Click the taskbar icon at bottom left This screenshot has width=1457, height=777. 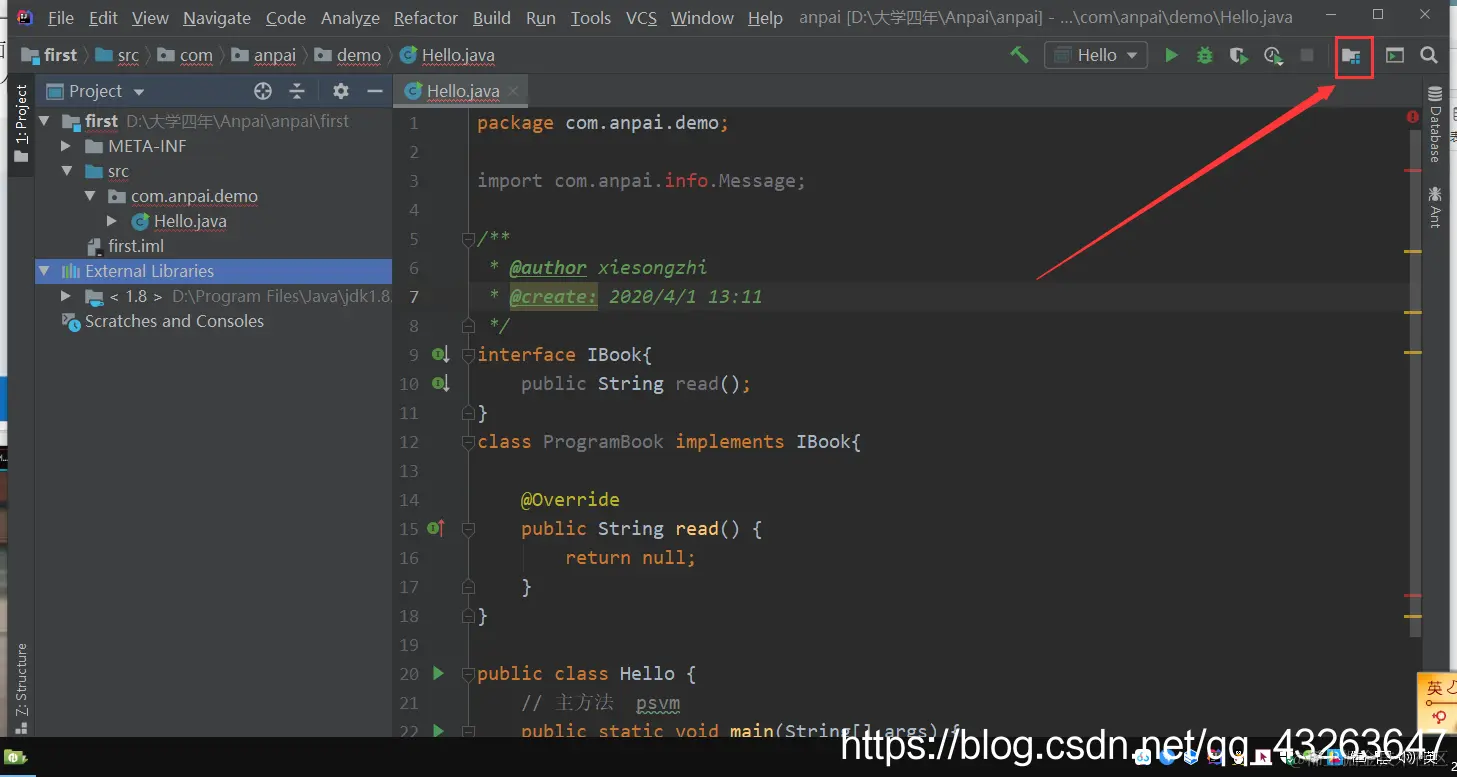tap(15, 757)
